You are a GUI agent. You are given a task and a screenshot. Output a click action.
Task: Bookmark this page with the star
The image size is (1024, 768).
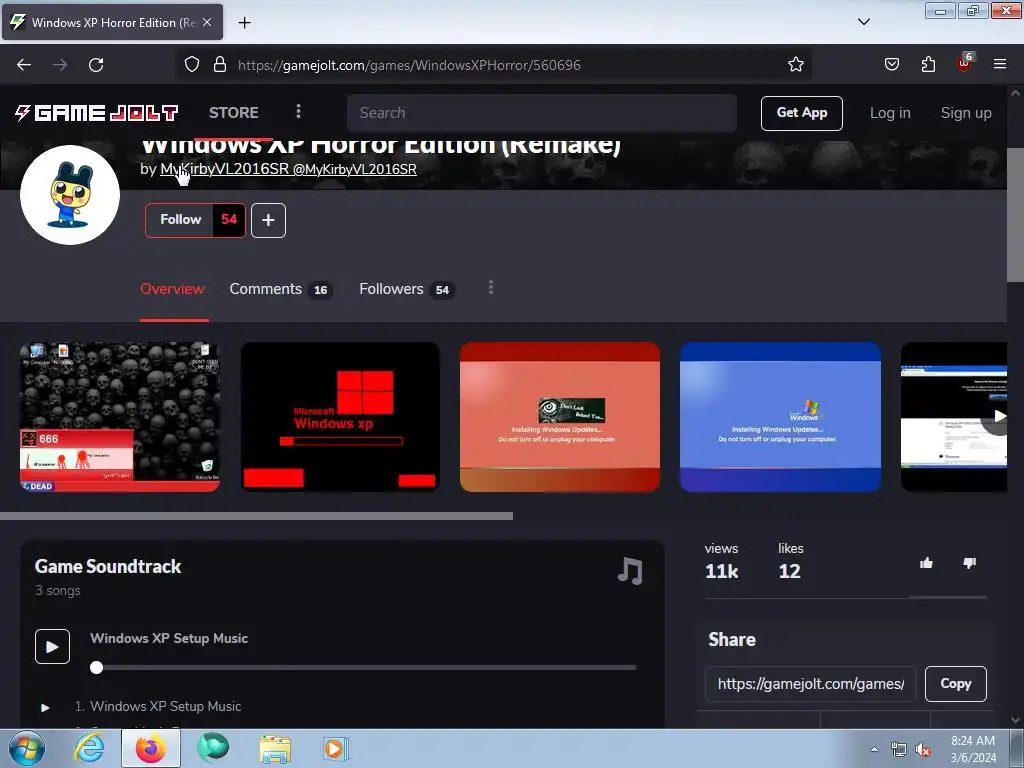pos(795,65)
